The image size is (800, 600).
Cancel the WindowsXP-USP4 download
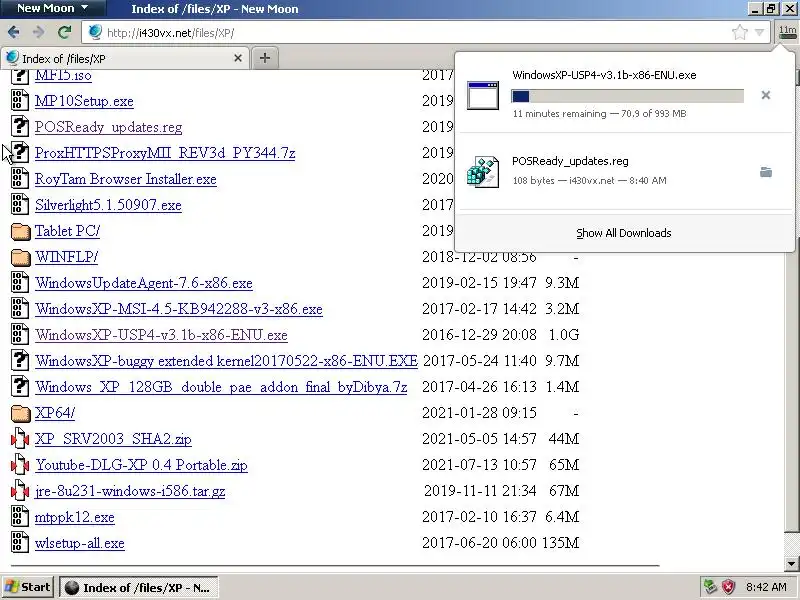765,95
